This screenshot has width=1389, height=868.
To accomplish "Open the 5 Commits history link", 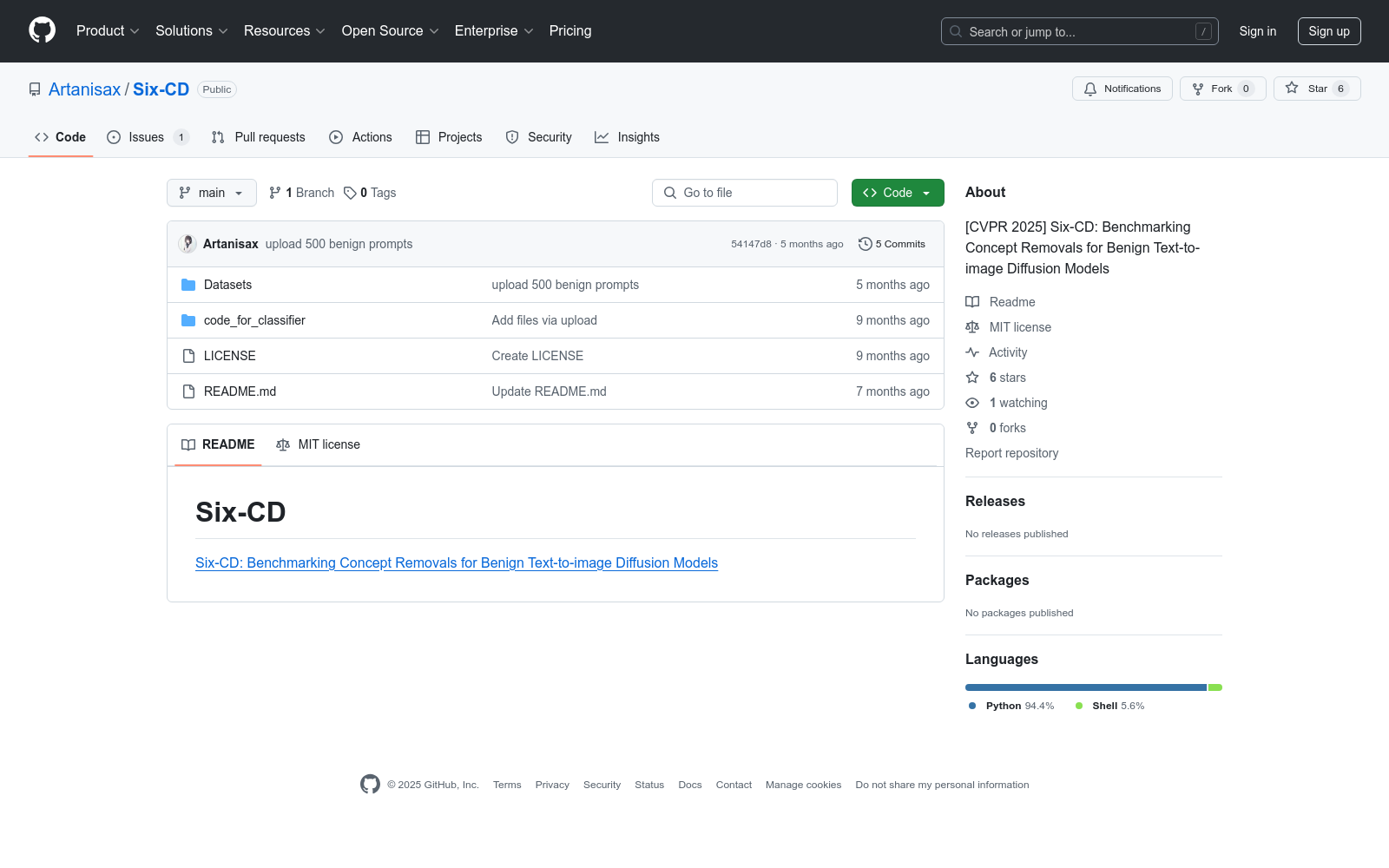I will coord(892,244).
